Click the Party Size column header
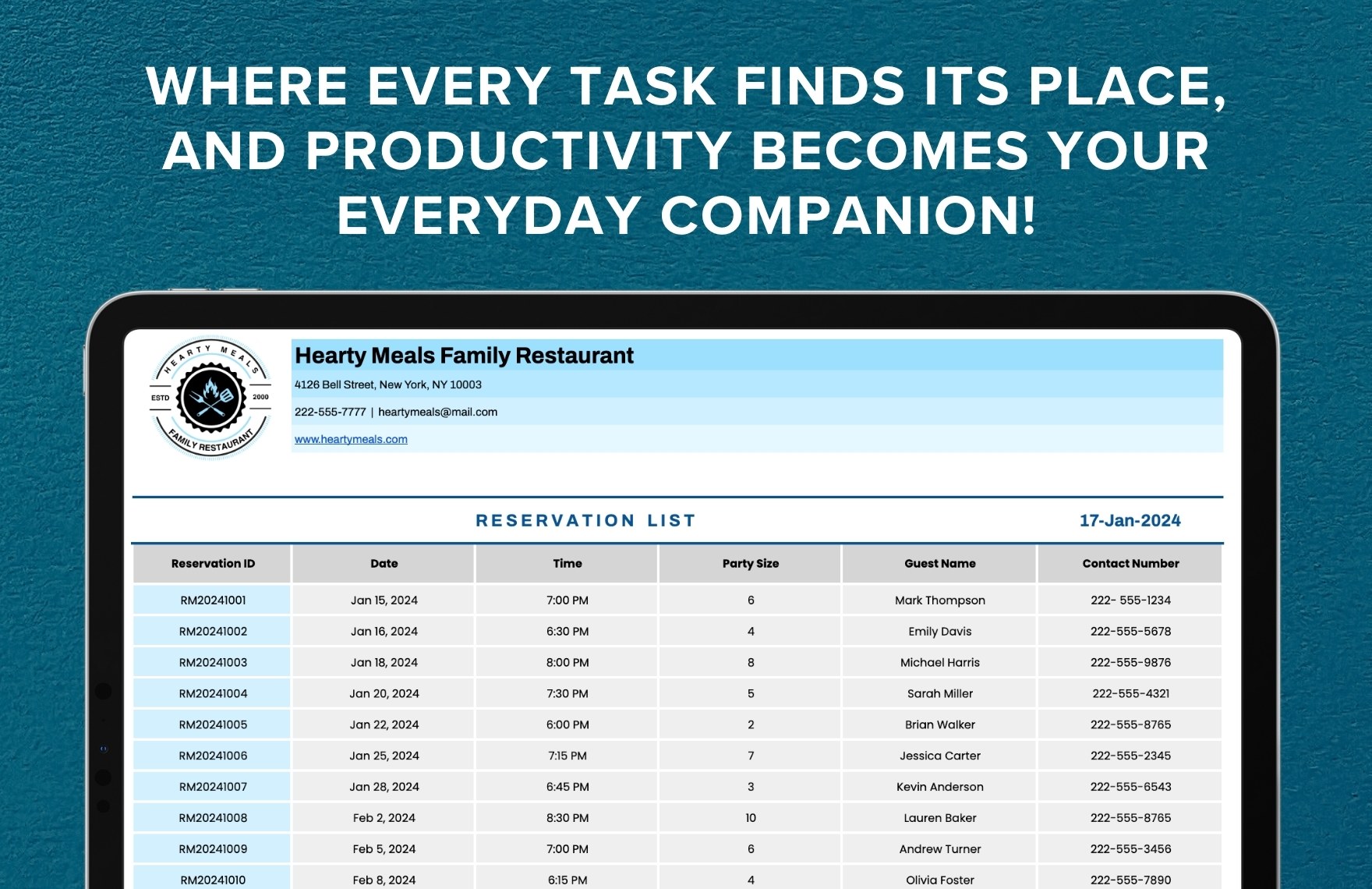 (750, 563)
